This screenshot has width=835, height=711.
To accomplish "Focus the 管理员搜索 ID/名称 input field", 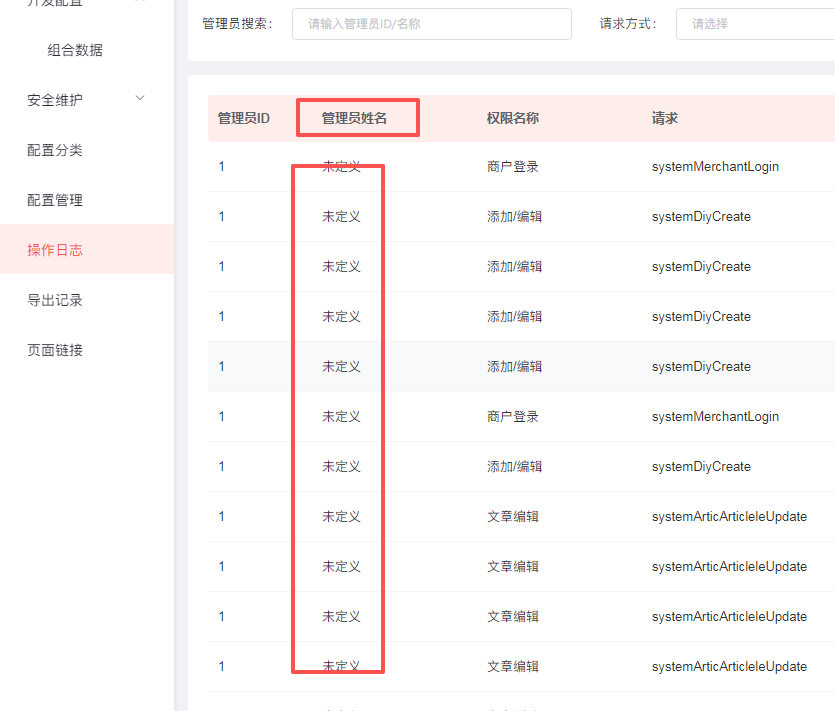I will tap(431, 24).
